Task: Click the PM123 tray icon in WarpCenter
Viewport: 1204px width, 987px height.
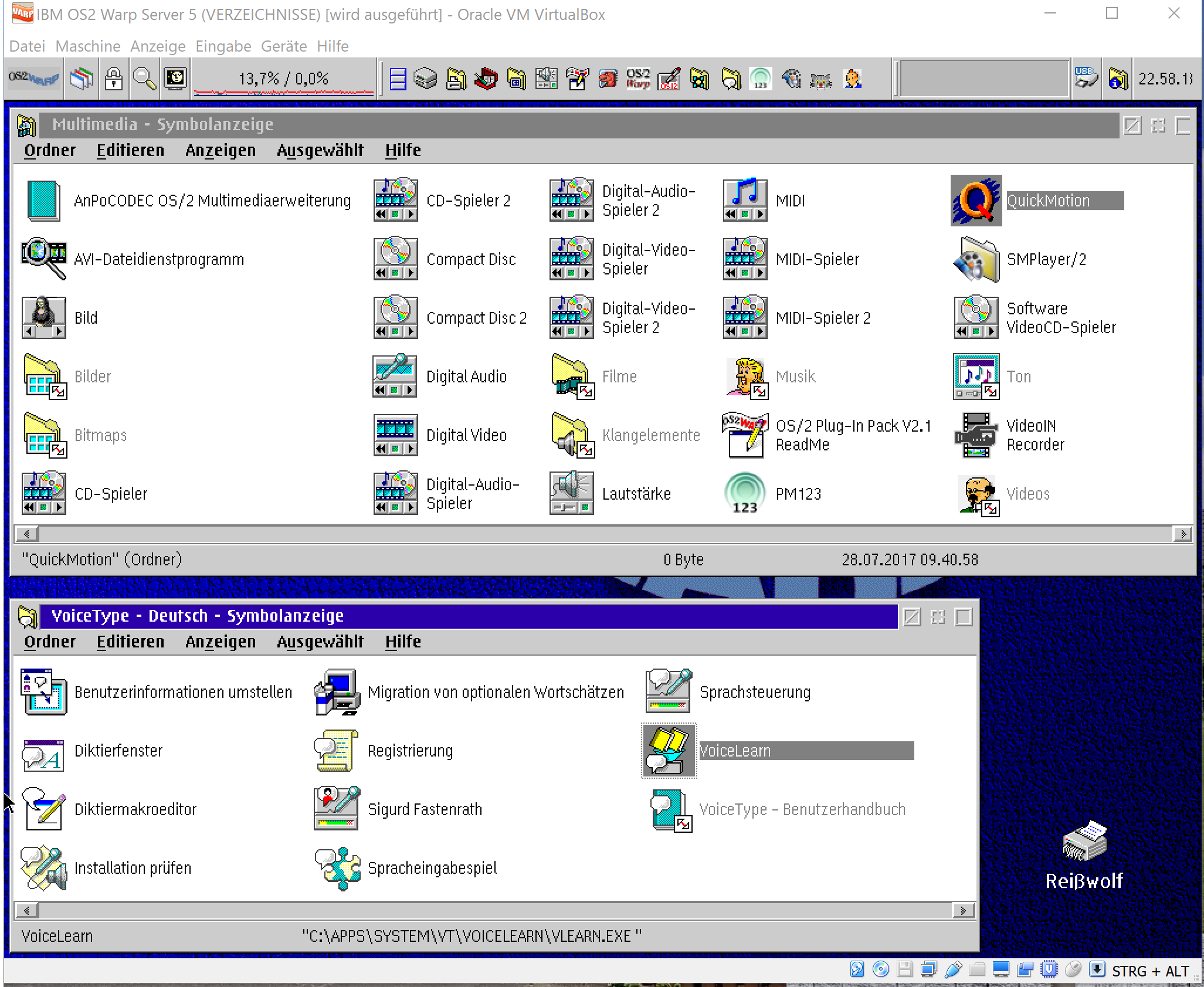Action: coord(760,79)
